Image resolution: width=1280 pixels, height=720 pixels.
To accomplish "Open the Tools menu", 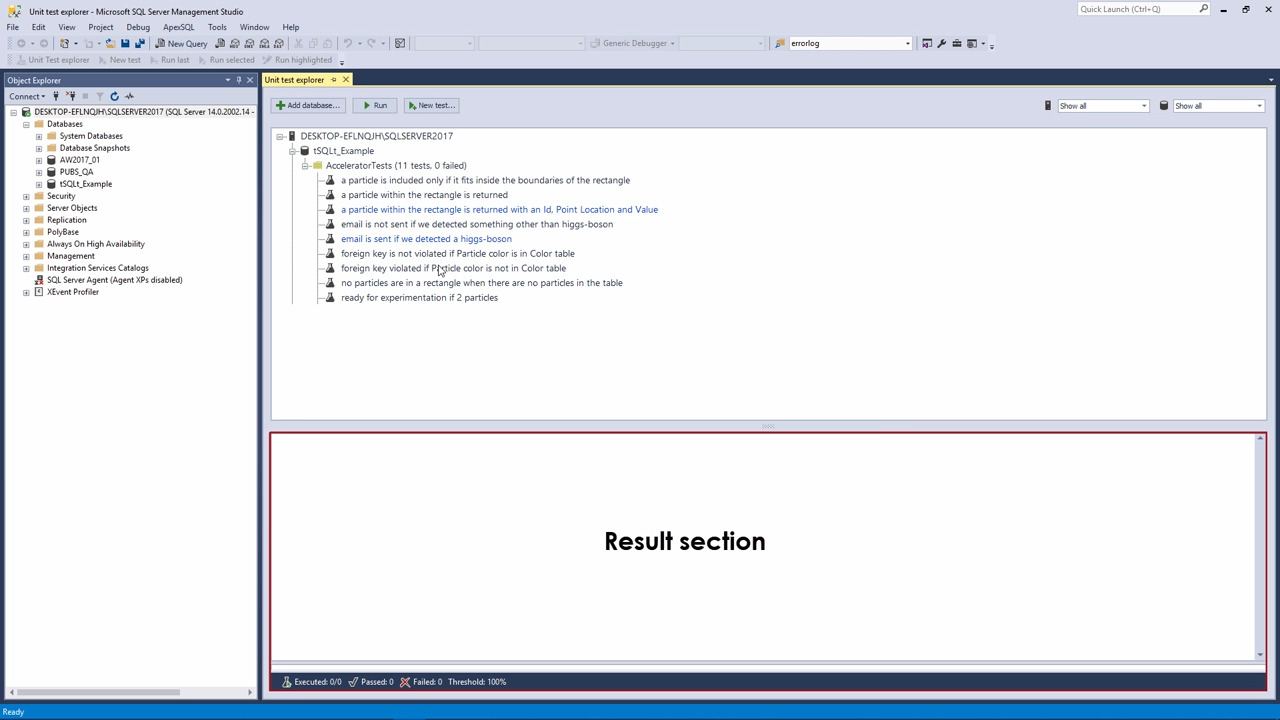I will [217, 27].
